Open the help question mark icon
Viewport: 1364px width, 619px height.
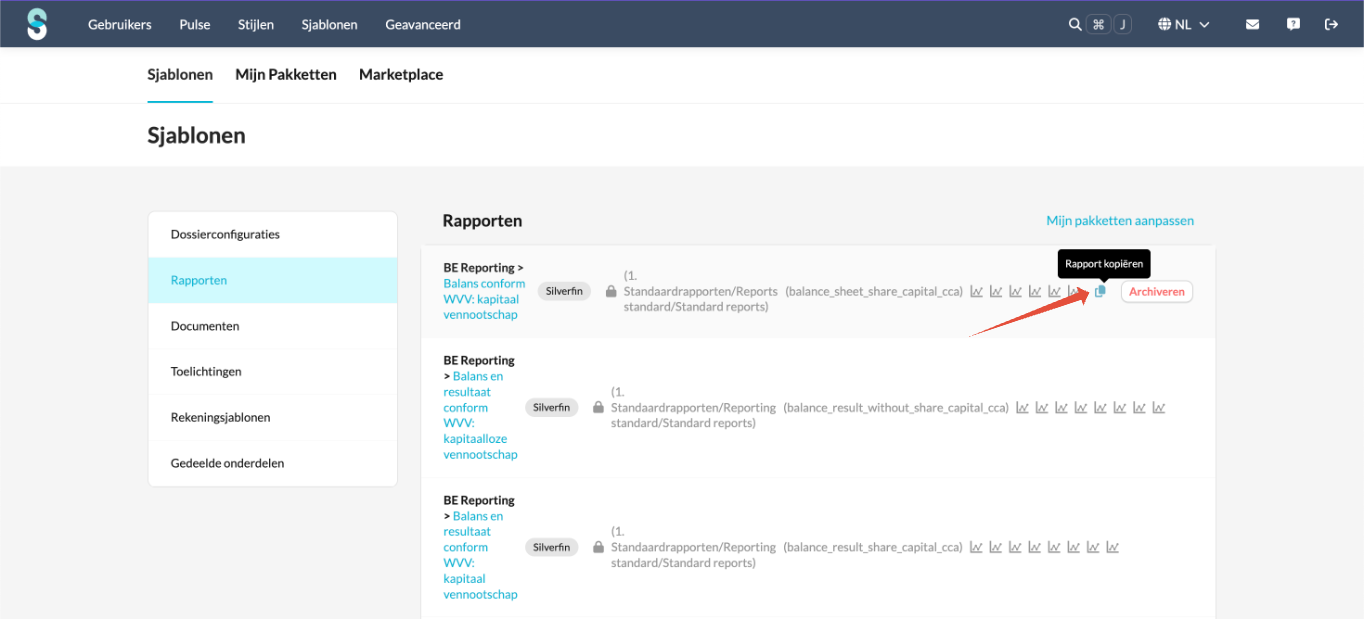click(x=1293, y=25)
